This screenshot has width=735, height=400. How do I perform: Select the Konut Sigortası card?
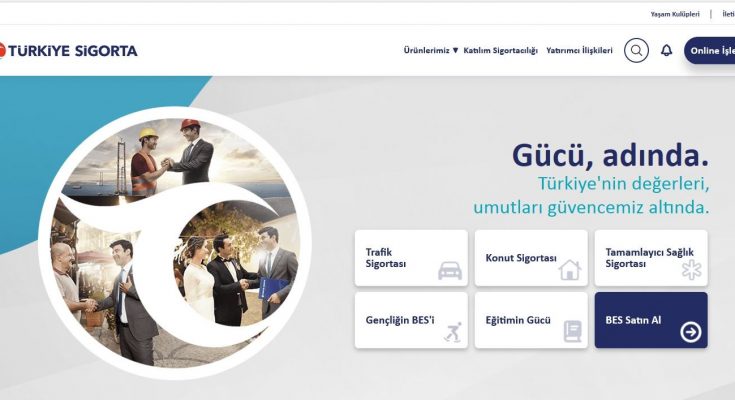click(x=531, y=258)
